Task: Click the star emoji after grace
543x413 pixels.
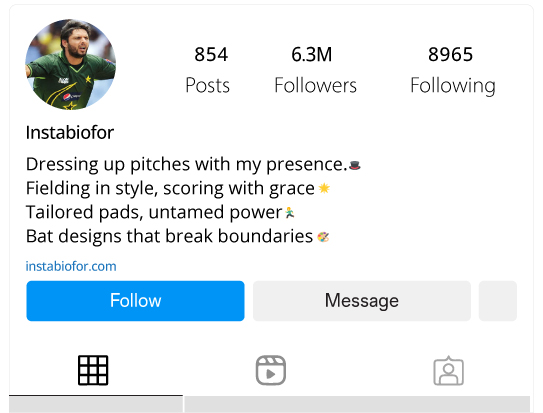Action: coord(324,188)
